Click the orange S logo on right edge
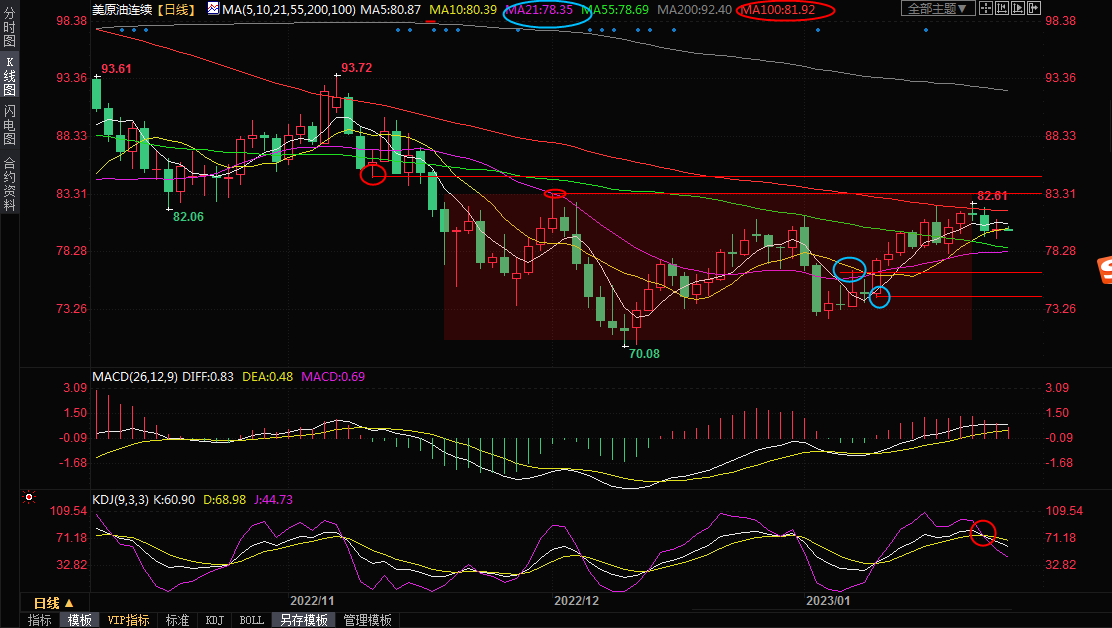Image resolution: width=1112 pixels, height=628 pixels. click(1102, 268)
